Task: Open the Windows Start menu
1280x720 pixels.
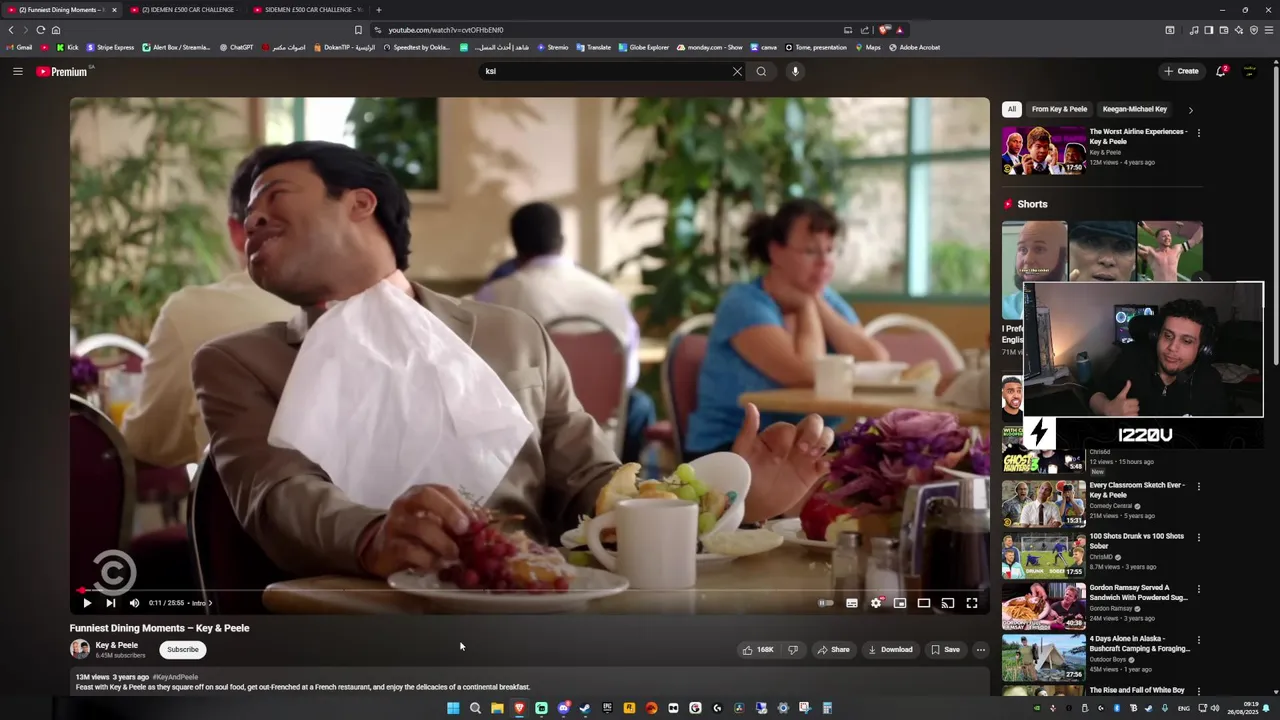Action: (x=453, y=708)
